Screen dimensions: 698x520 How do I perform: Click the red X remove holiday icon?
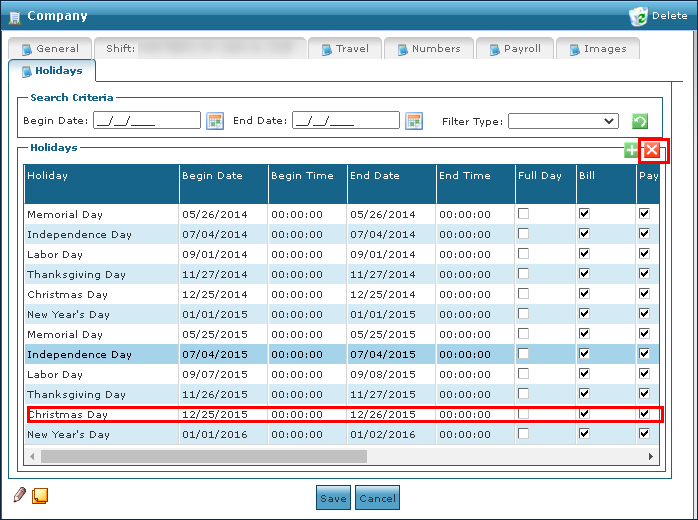coord(652,150)
